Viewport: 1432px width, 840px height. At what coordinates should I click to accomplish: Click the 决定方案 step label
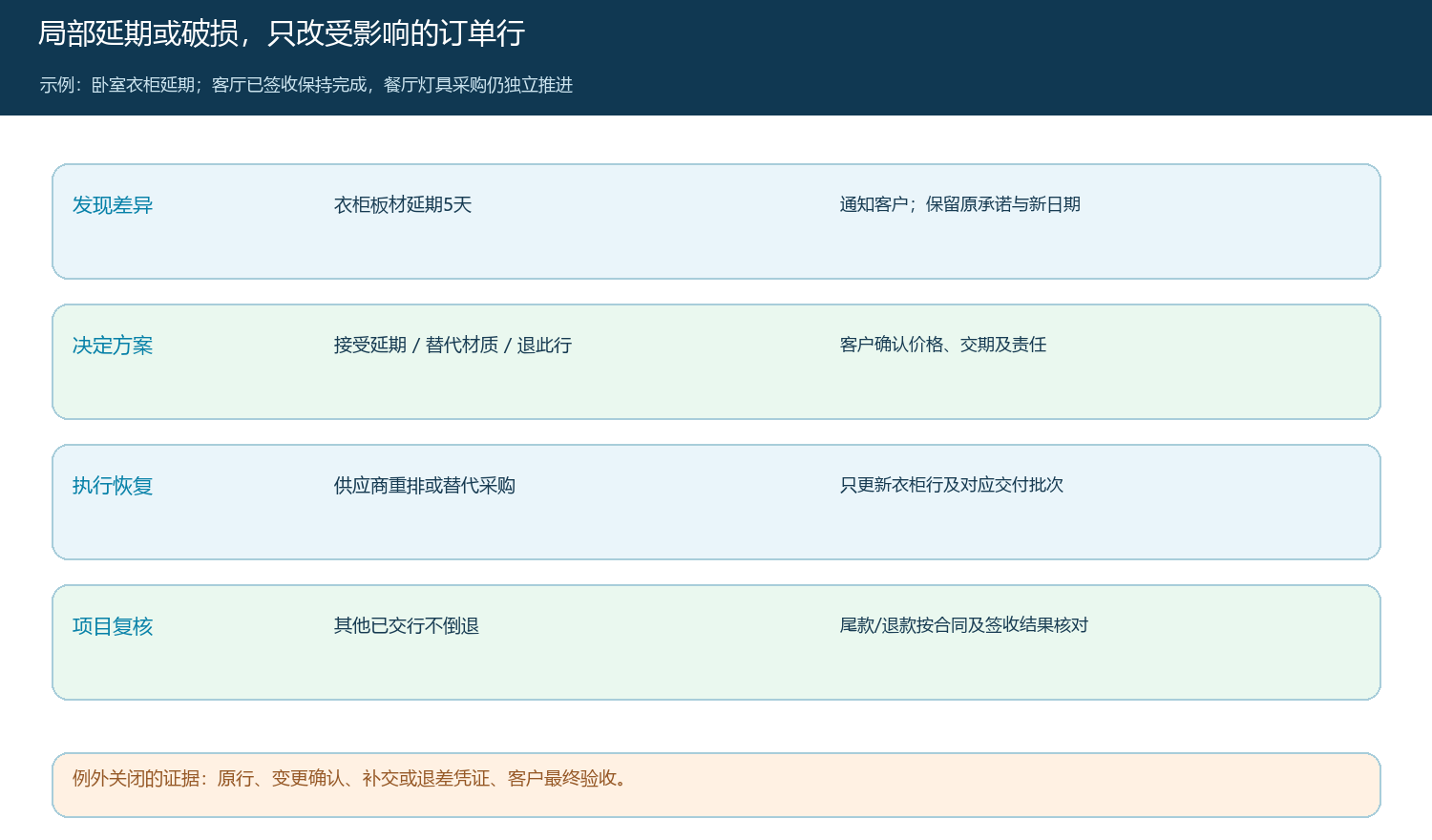113,346
